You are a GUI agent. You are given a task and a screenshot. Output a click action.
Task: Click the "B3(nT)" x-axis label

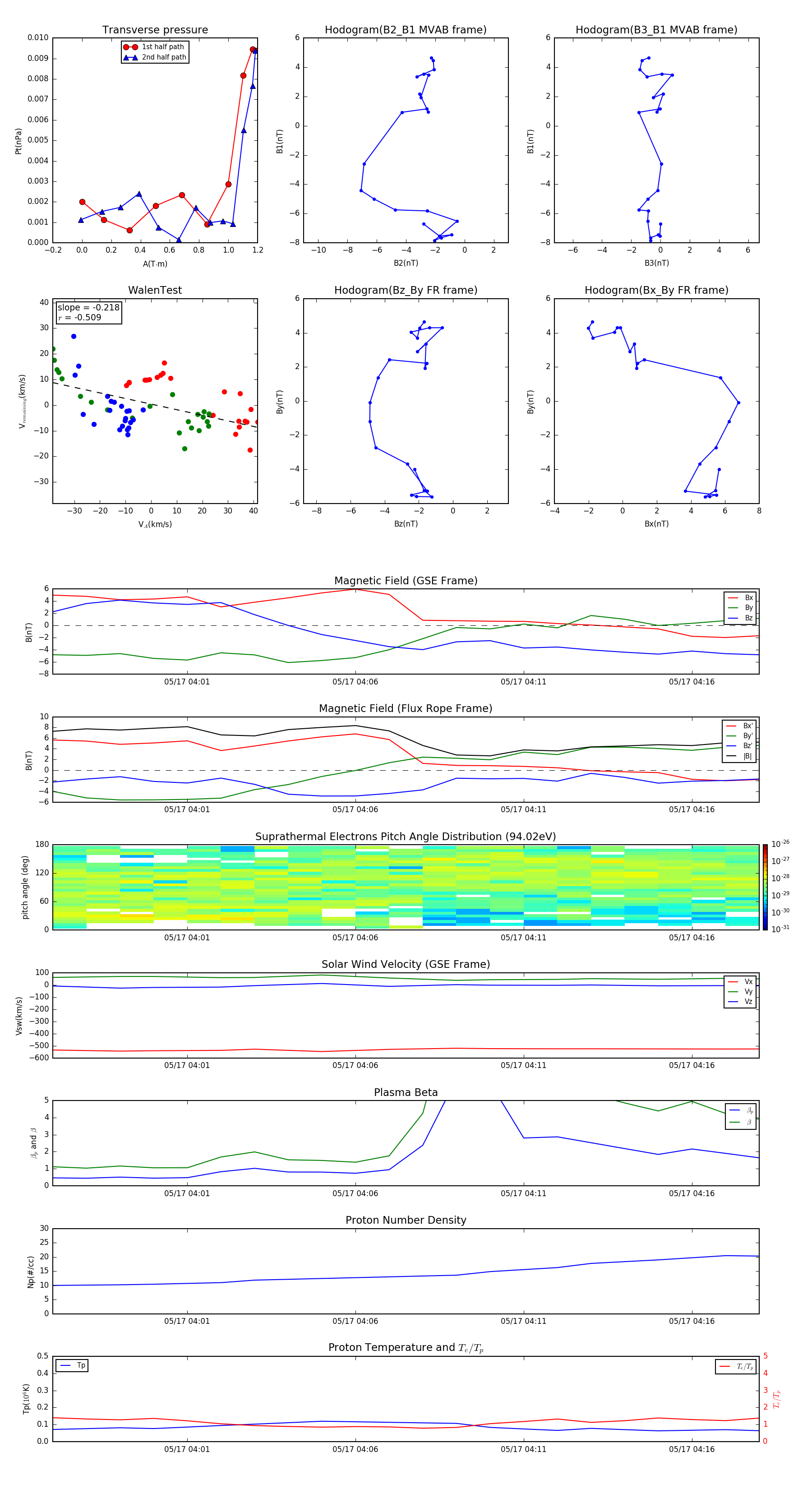(656, 263)
